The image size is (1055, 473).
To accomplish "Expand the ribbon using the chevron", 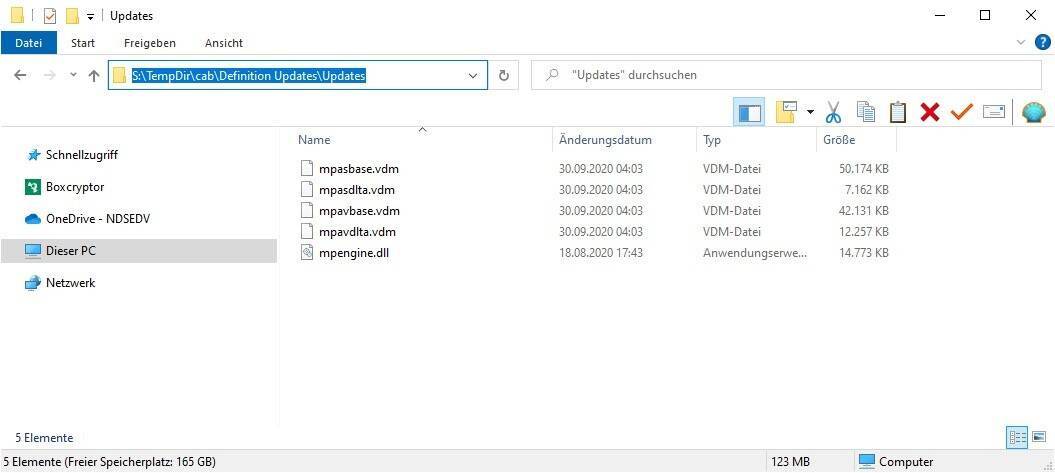I will tap(1021, 43).
